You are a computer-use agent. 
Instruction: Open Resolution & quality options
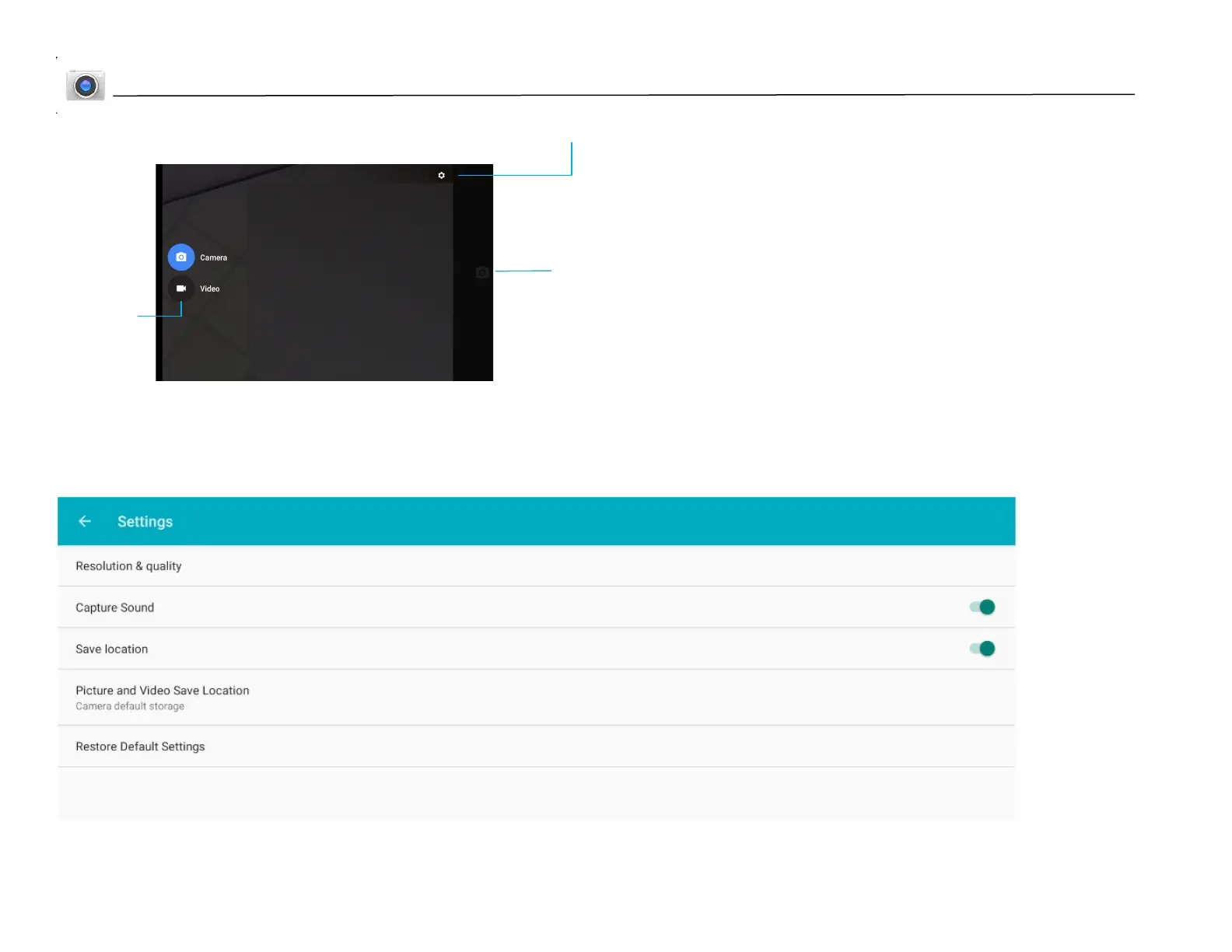[x=128, y=566]
